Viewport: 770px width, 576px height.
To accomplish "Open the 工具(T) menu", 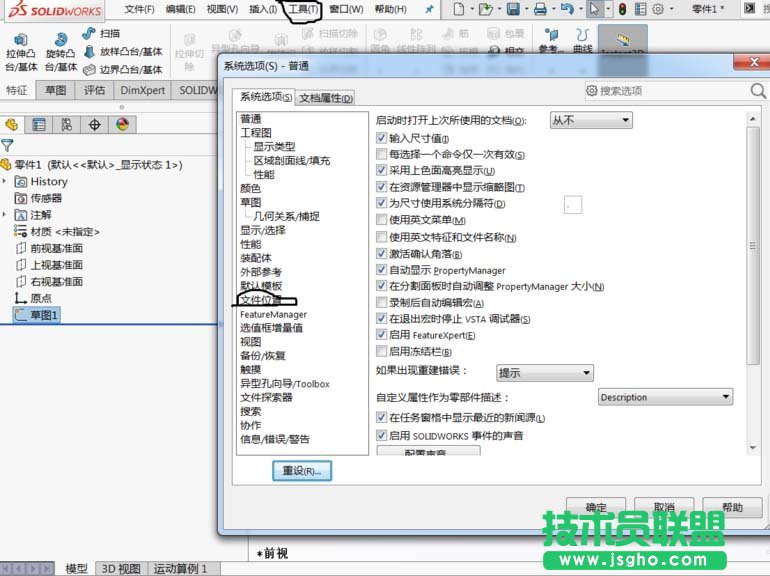I will 303,9.
